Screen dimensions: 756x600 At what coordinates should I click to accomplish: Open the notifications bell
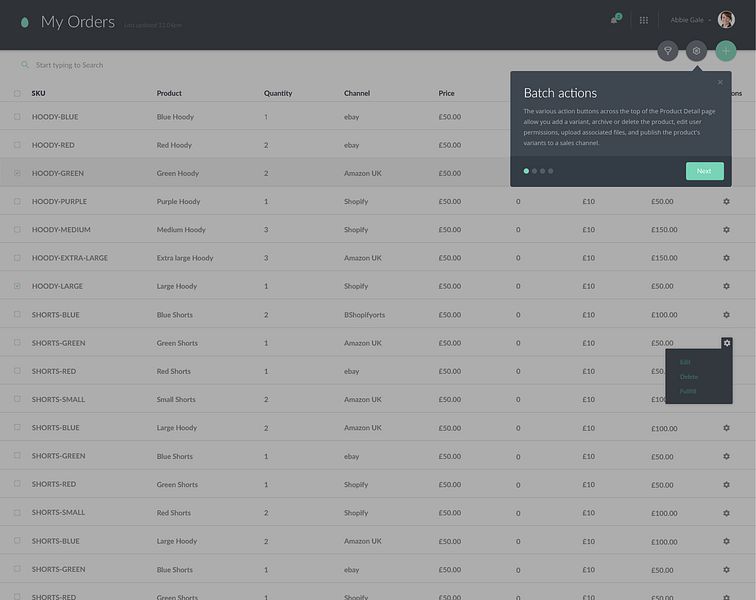(x=615, y=20)
